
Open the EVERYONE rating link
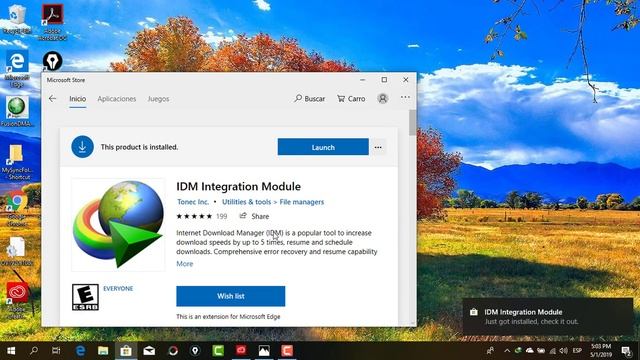[x=118, y=289]
